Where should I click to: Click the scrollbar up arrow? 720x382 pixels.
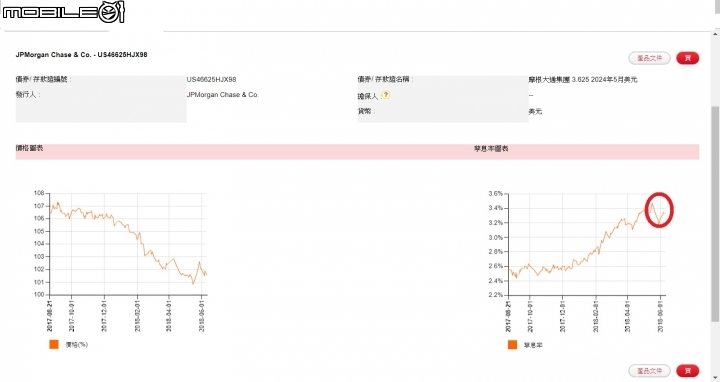(715, 34)
